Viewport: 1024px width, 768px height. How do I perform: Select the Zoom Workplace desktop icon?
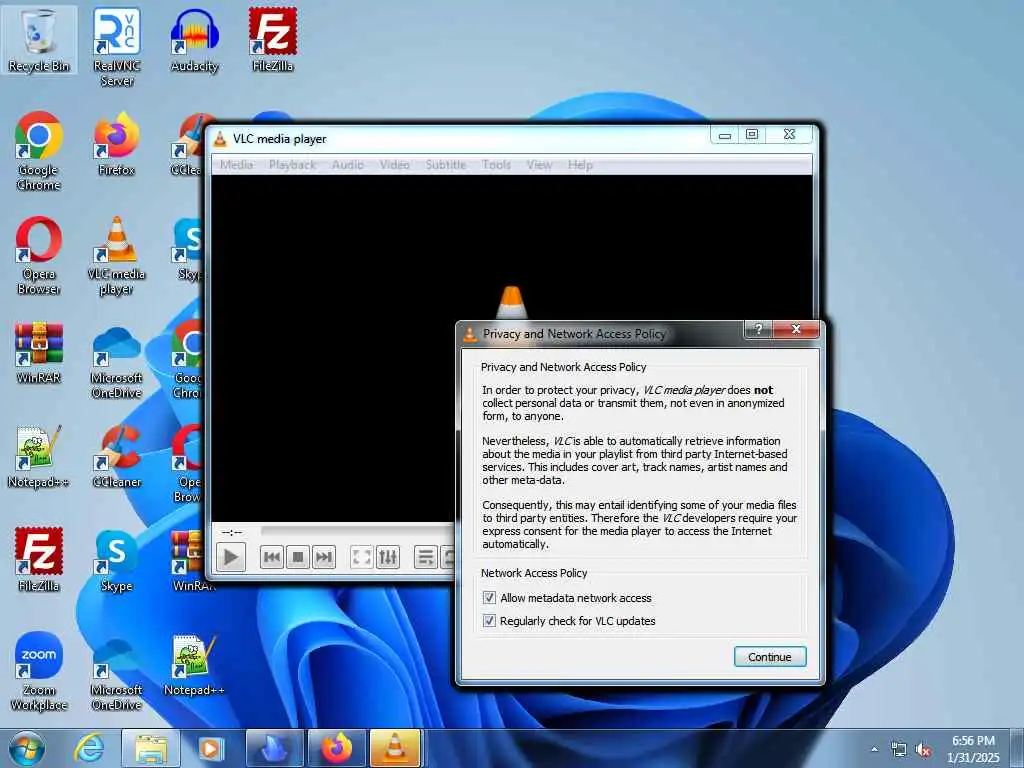point(39,671)
